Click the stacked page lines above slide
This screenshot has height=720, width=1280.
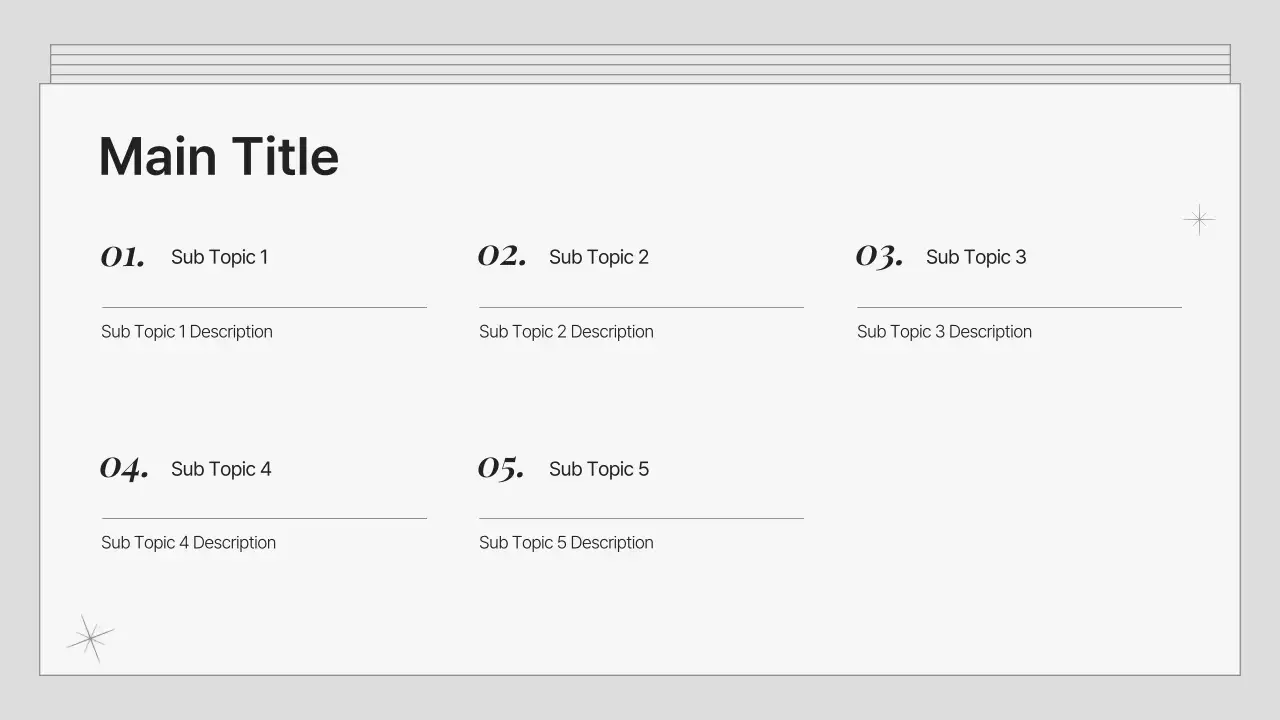[x=640, y=64]
